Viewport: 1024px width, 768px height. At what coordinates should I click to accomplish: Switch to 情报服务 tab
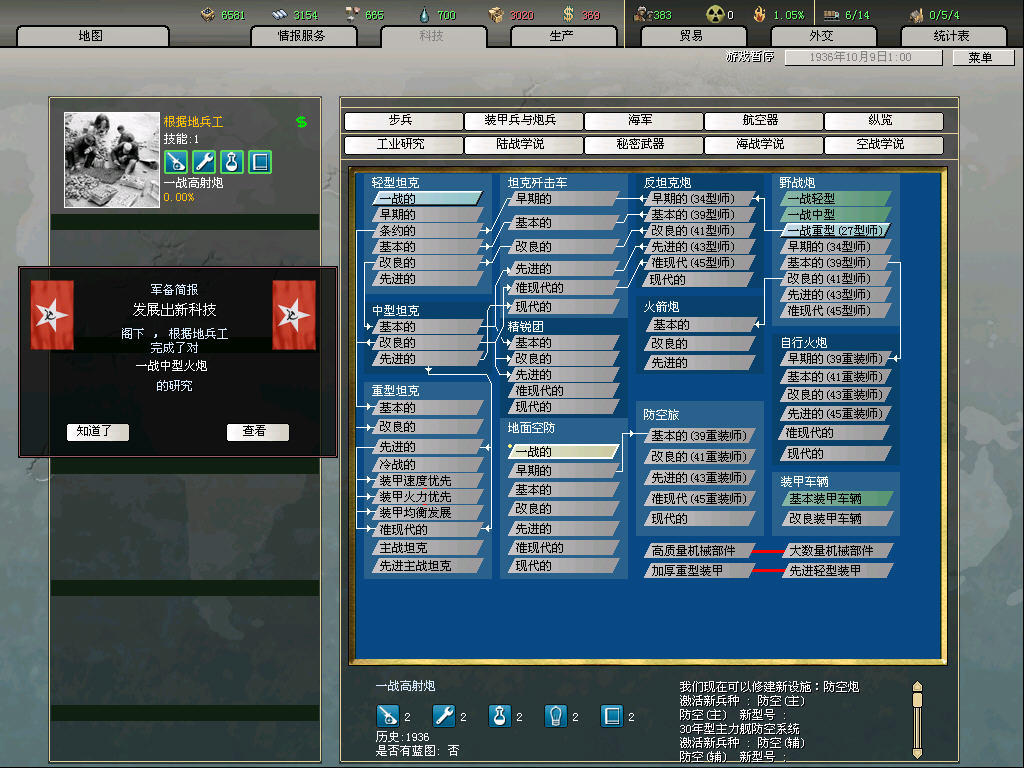pos(303,36)
